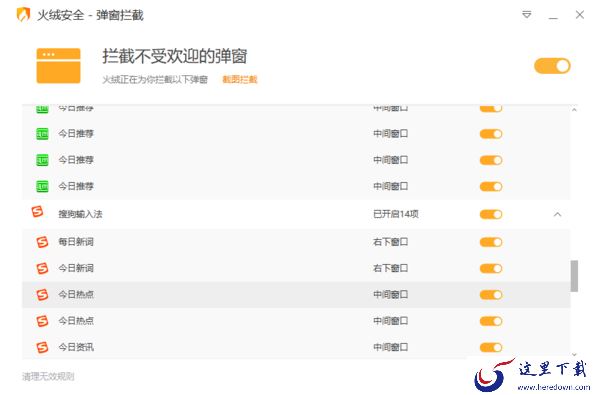The height and width of the screenshot is (395, 600).
Task: Turn off the main 拦截不受欢迎的弹窗 switch
Action: point(552,66)
